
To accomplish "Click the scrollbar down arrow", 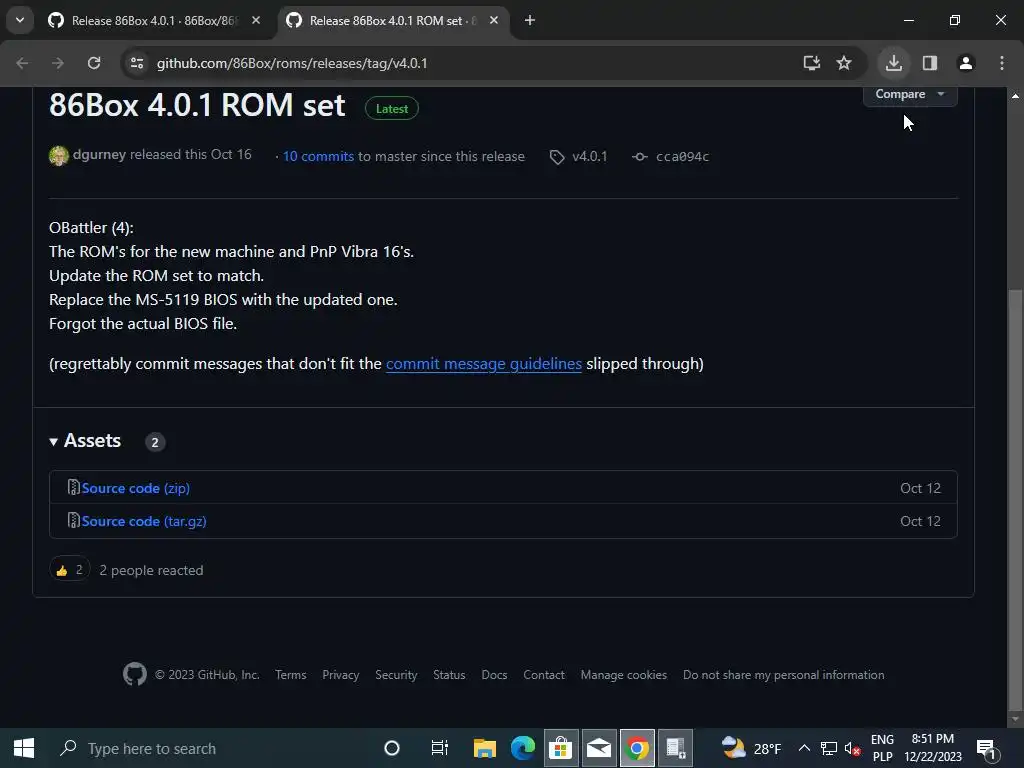I will point(1015,720).
